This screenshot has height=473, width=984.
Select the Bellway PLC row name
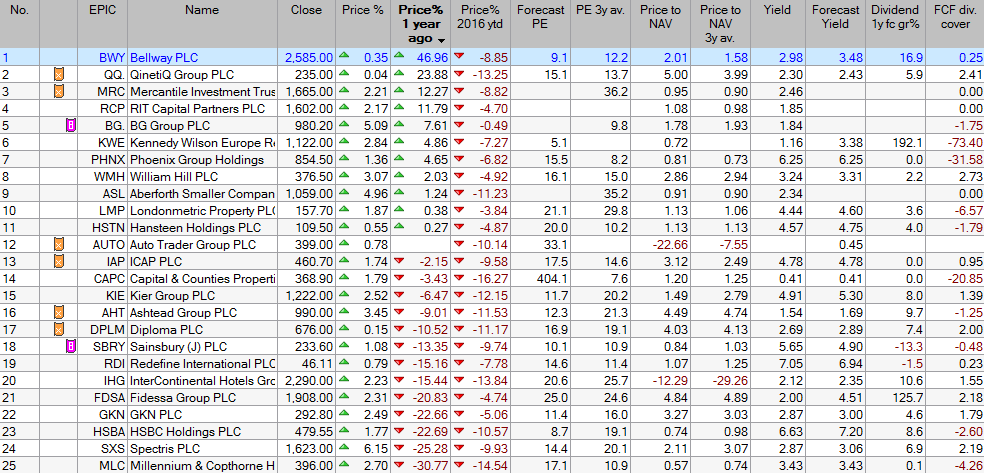pyautogui.click(x=164, y=58)
